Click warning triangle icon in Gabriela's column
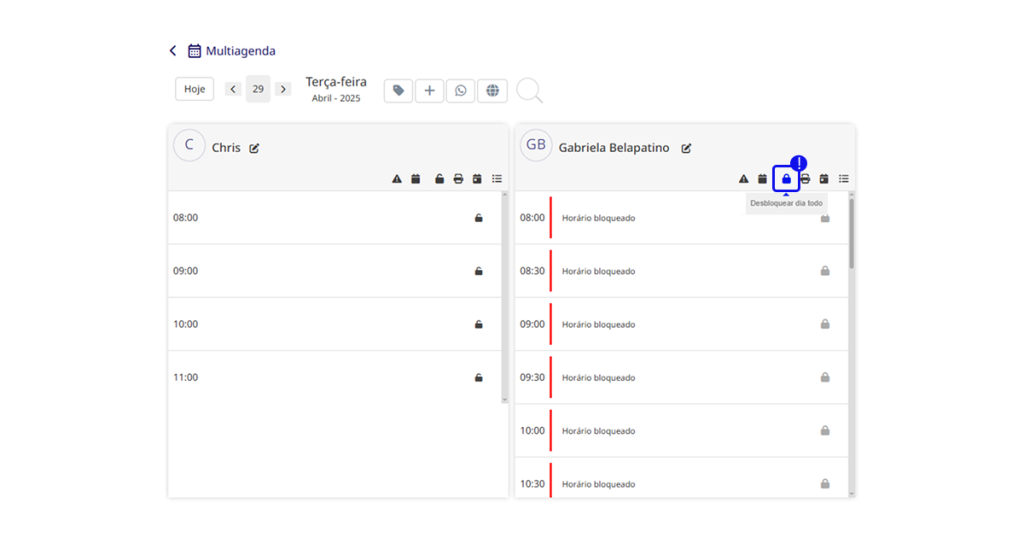This screenshot has height=538, width=1024. click(x=743, y=179)
